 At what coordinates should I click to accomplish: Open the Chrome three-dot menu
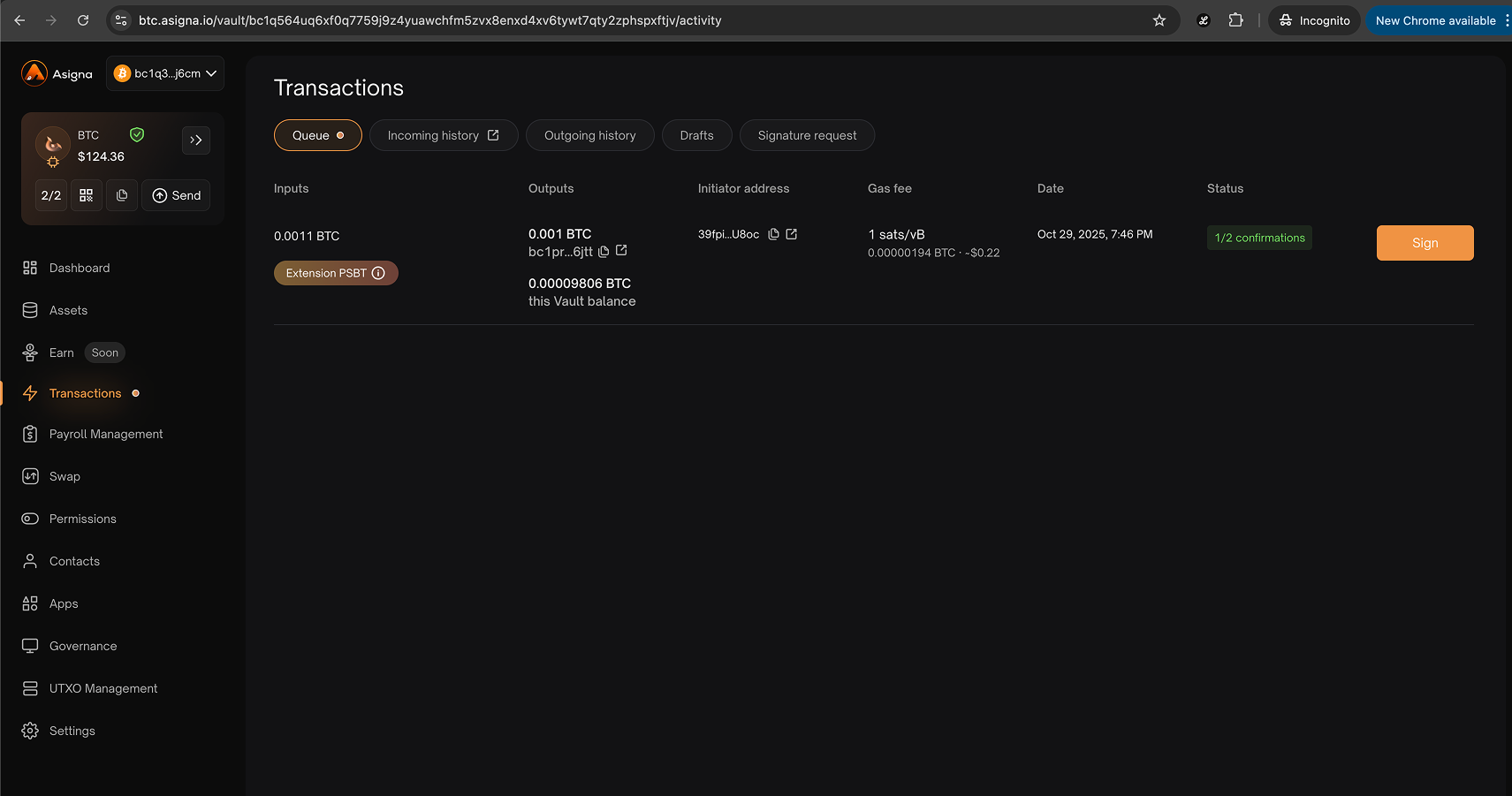[1507, 20]
